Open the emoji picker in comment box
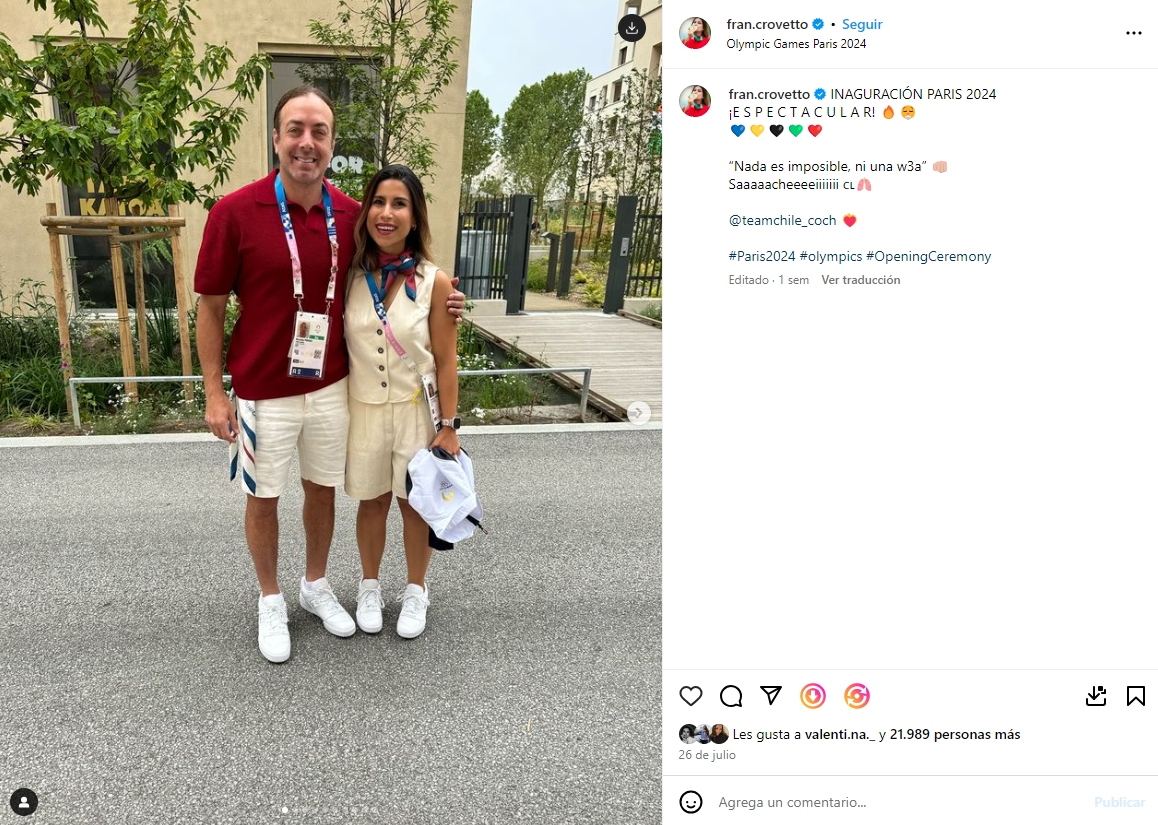Screen dimensions: 1158x825 tap(691, 802)
